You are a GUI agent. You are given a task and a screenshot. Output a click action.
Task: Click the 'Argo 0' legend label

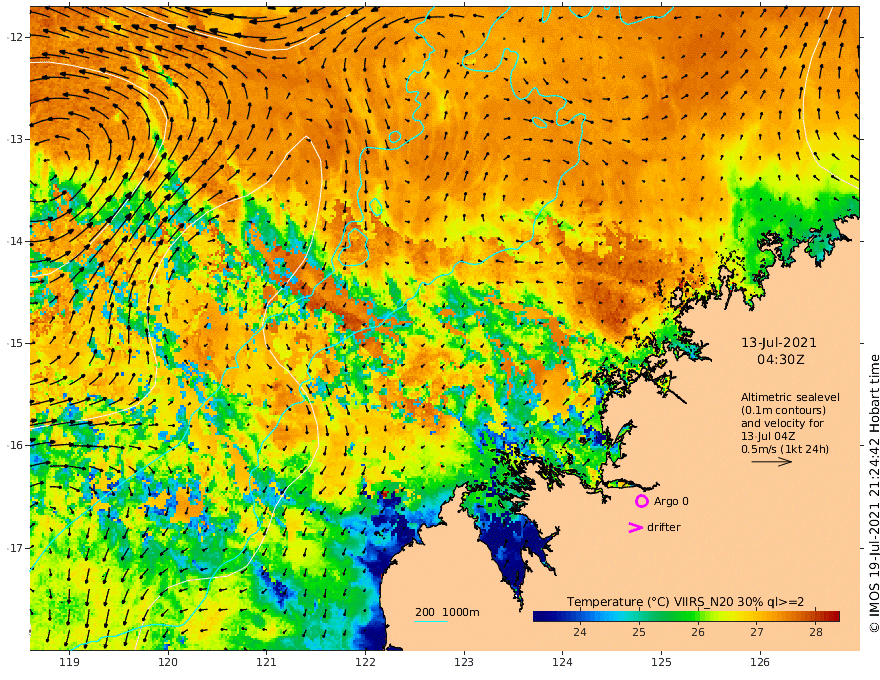click(671, 501)
